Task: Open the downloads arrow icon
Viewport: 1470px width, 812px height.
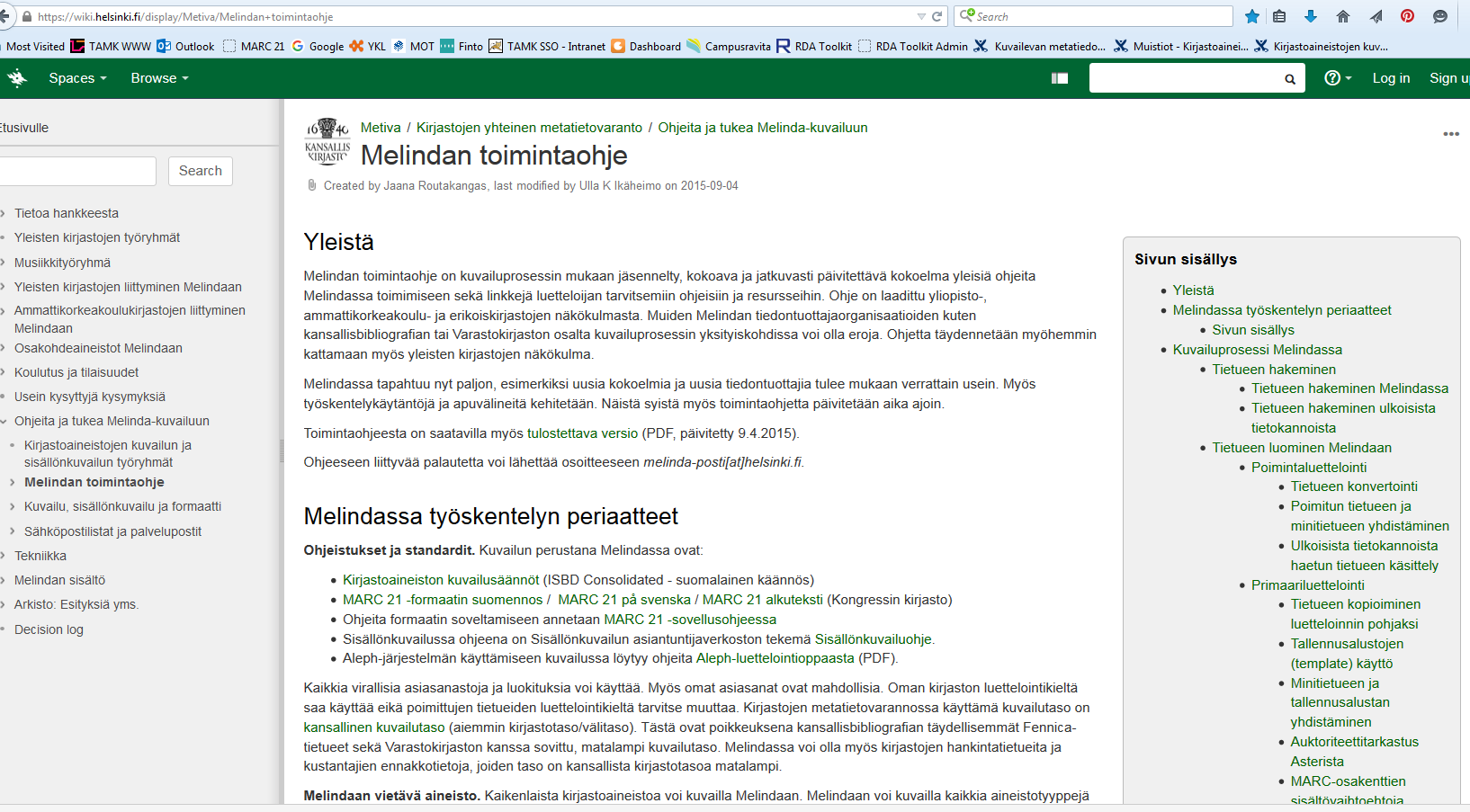Action: 1311,16
